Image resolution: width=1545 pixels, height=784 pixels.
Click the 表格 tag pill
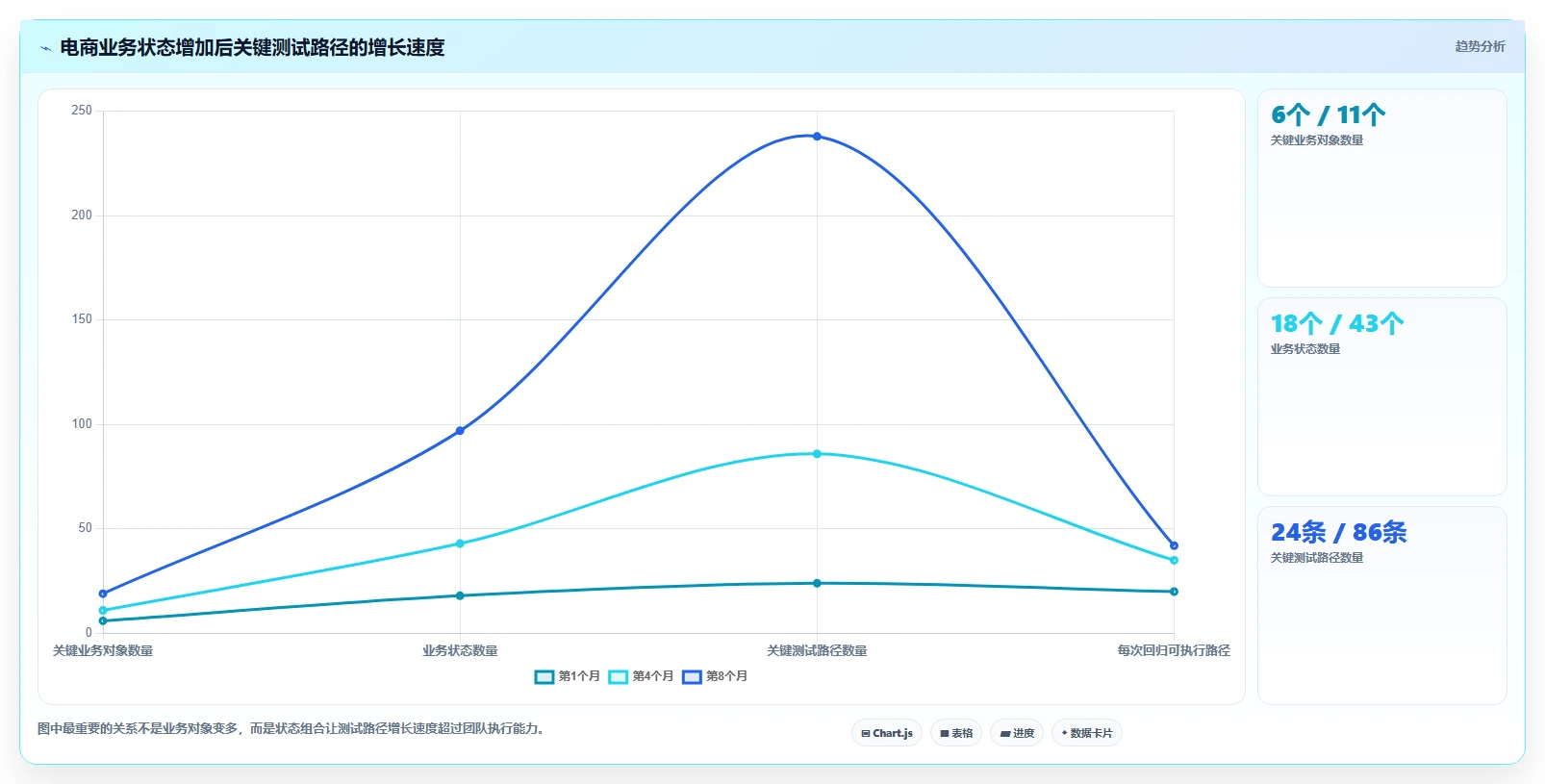[956, 733]
